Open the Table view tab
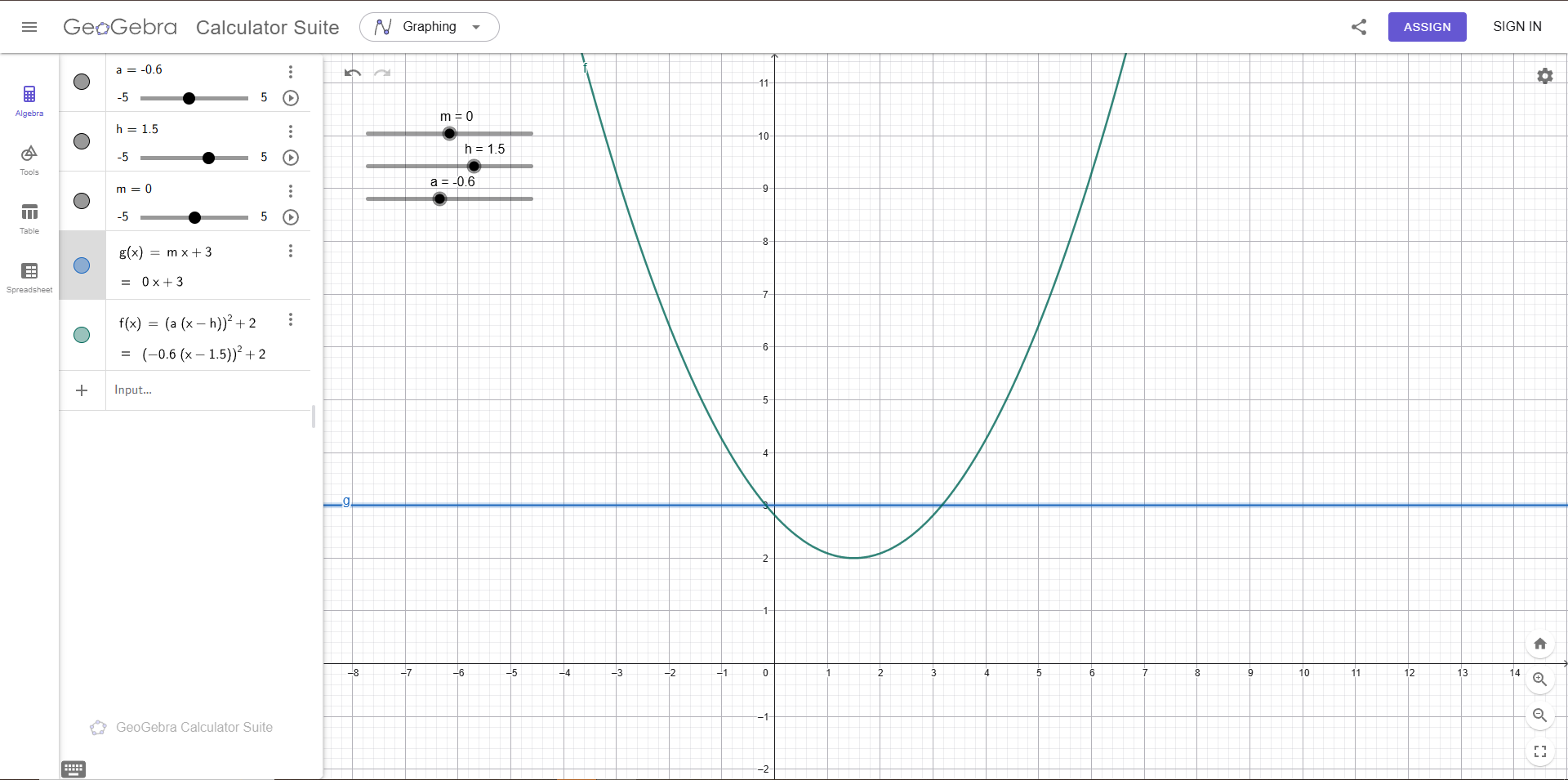 click(29, 219)
